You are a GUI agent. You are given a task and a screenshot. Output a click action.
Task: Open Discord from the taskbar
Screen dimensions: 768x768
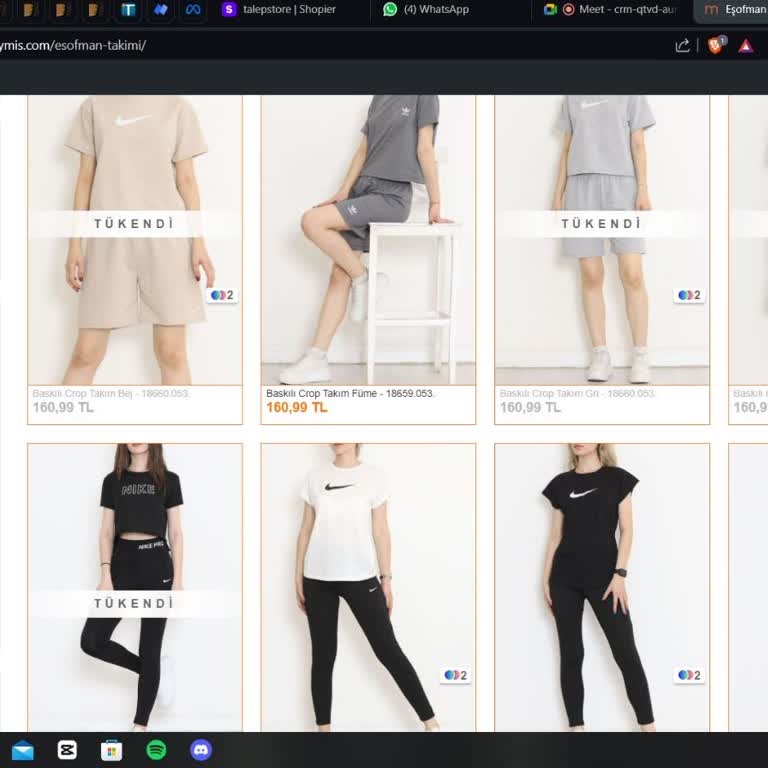[201, 750]
